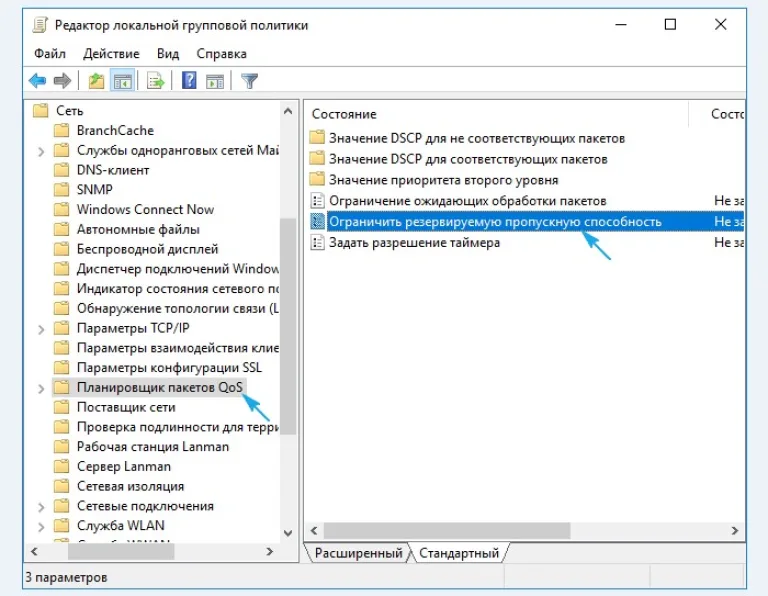The width and height of the screenshot is (768, 596).
Task: Open the "Вид" menu
Action: [x=168, y=53]
